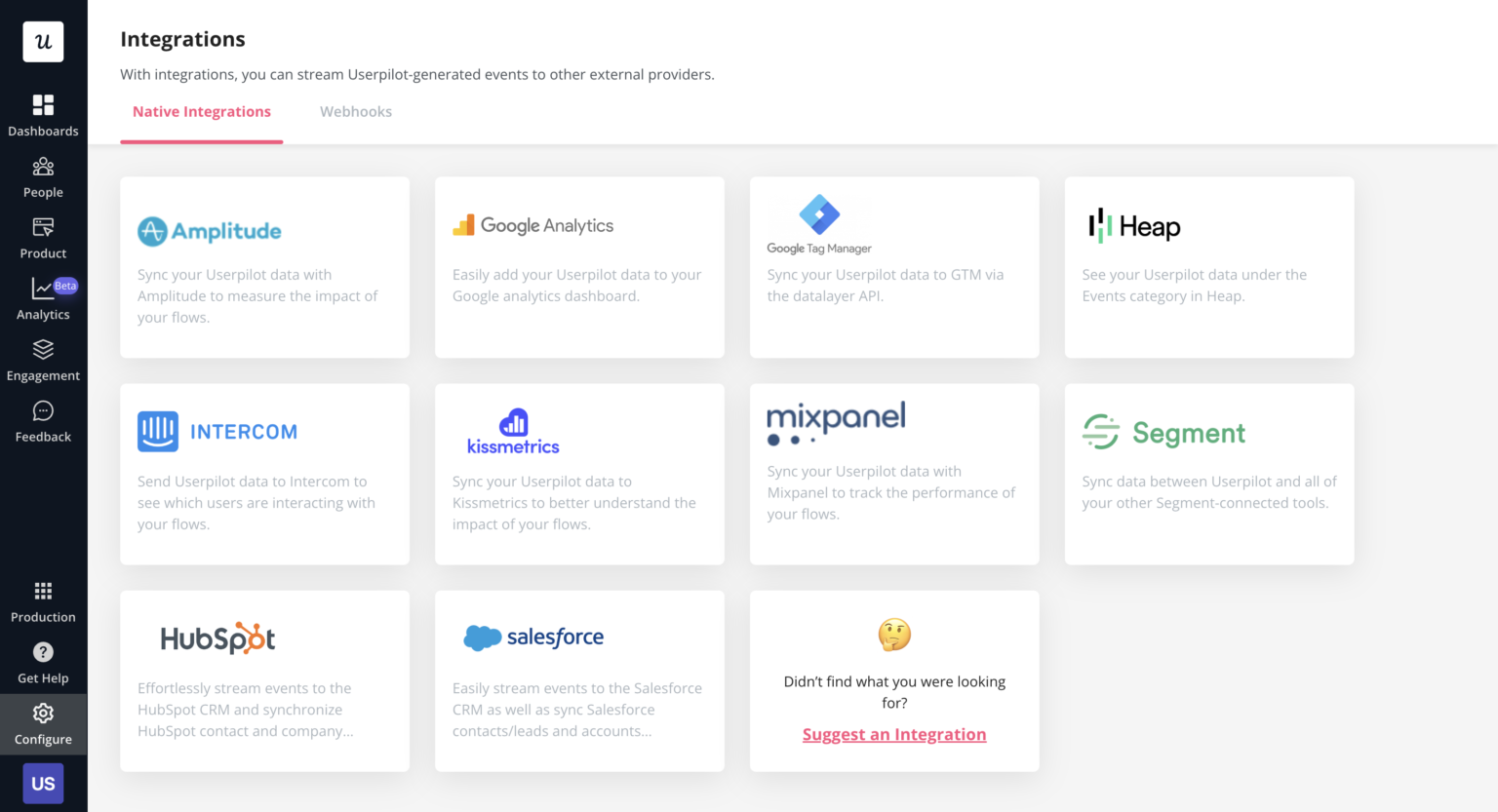Open the Google Analytics integration
This screenshot has width=1498, height=812.
(x=579, y=267)
